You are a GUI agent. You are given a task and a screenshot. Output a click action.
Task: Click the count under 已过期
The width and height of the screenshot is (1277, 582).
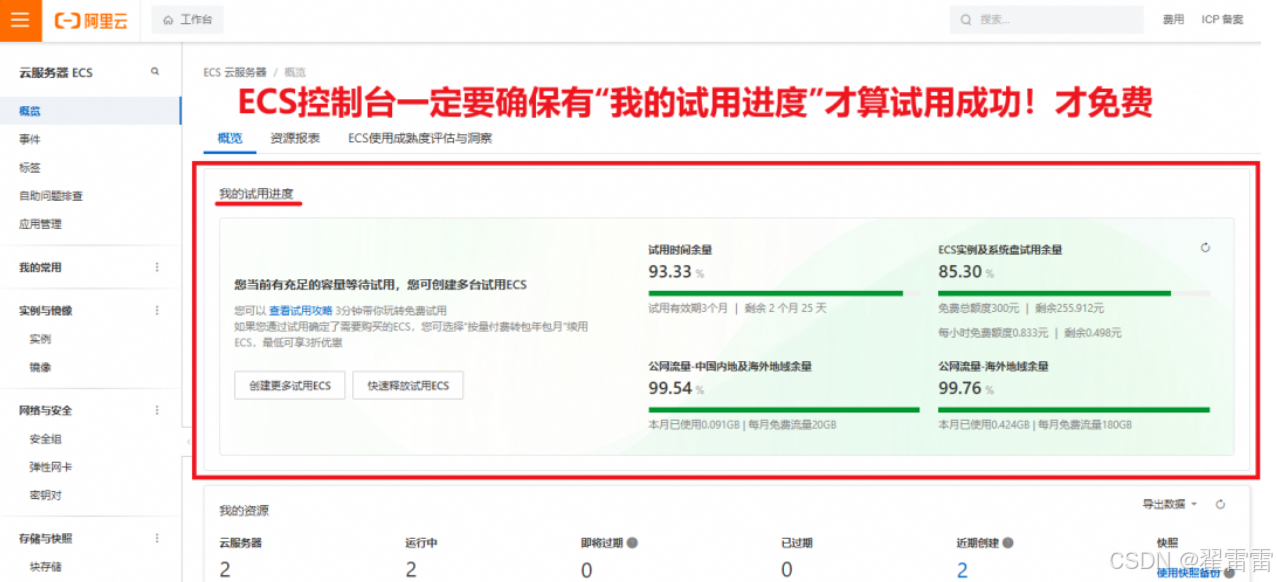787,570
